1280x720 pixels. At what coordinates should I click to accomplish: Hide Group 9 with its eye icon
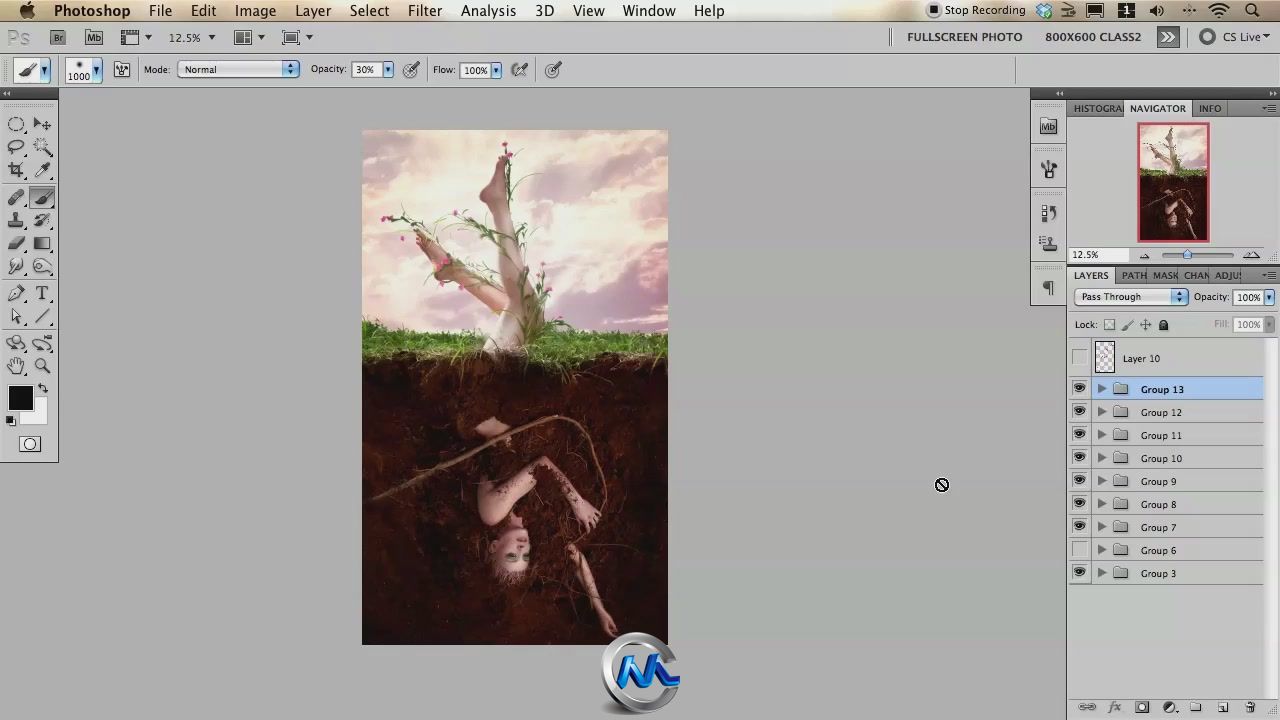tap(1079, 481)
